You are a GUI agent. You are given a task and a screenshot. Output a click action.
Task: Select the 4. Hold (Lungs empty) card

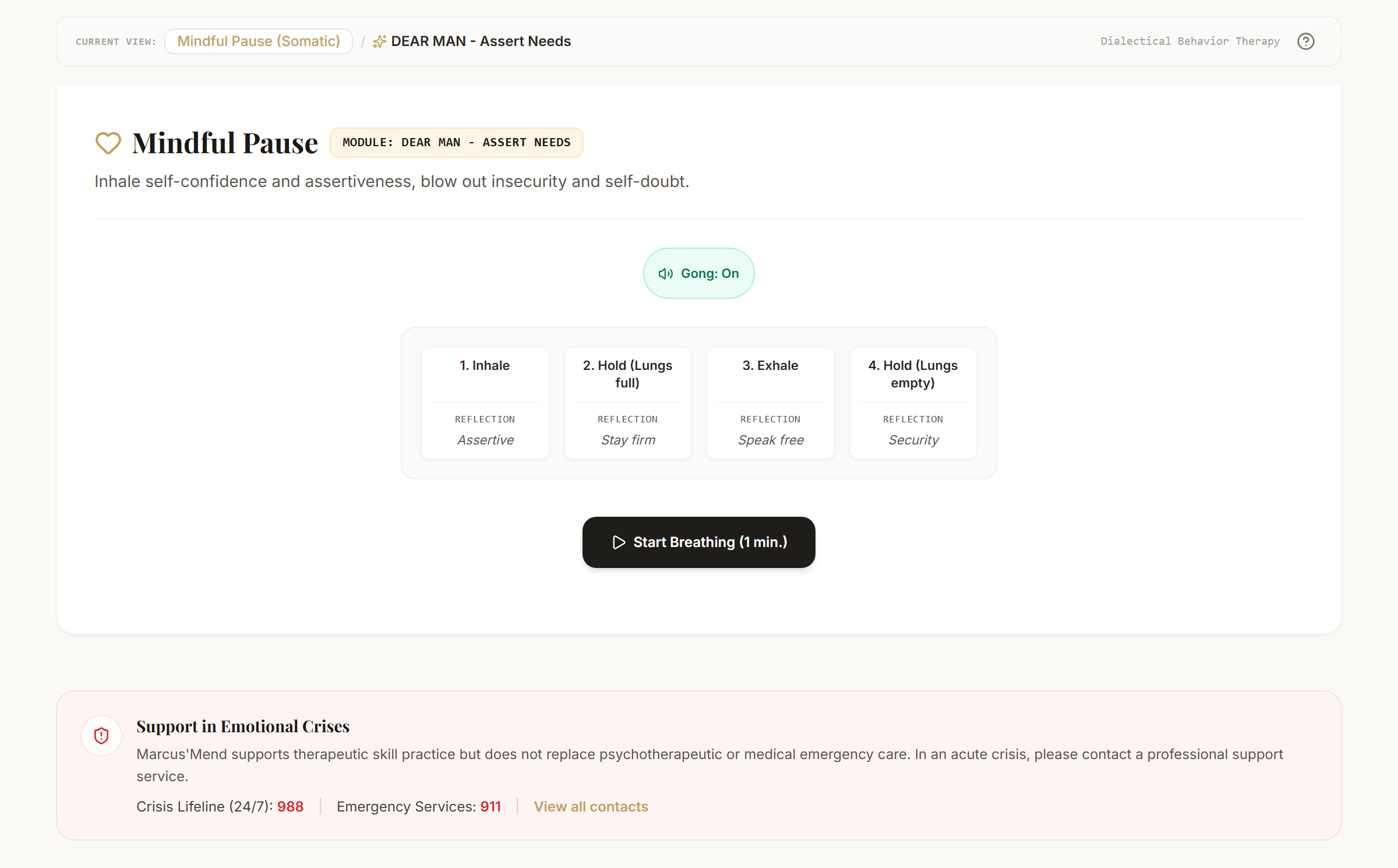(913, 403)
